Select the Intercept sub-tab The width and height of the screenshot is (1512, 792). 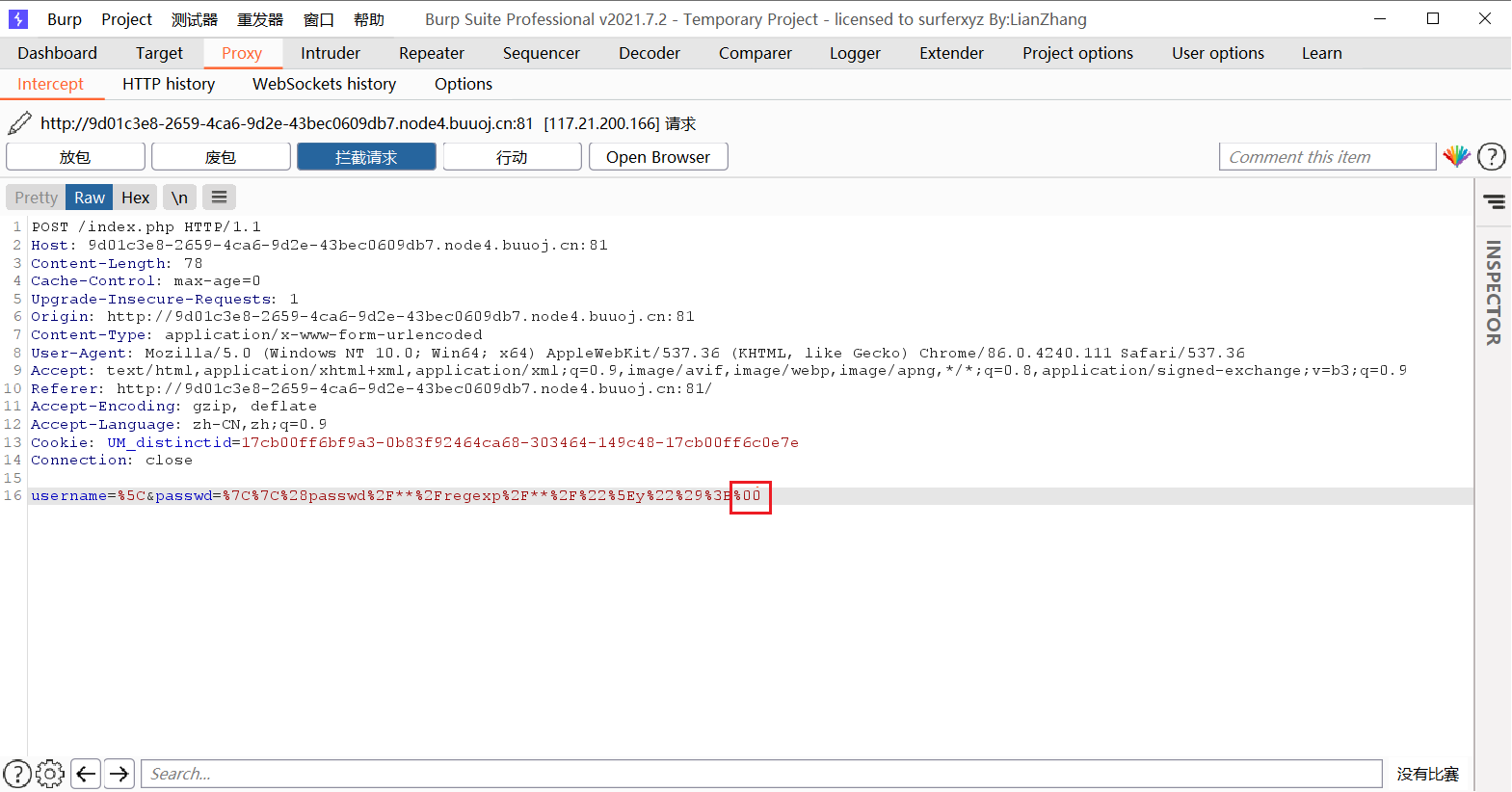click(x=51, y=84)
